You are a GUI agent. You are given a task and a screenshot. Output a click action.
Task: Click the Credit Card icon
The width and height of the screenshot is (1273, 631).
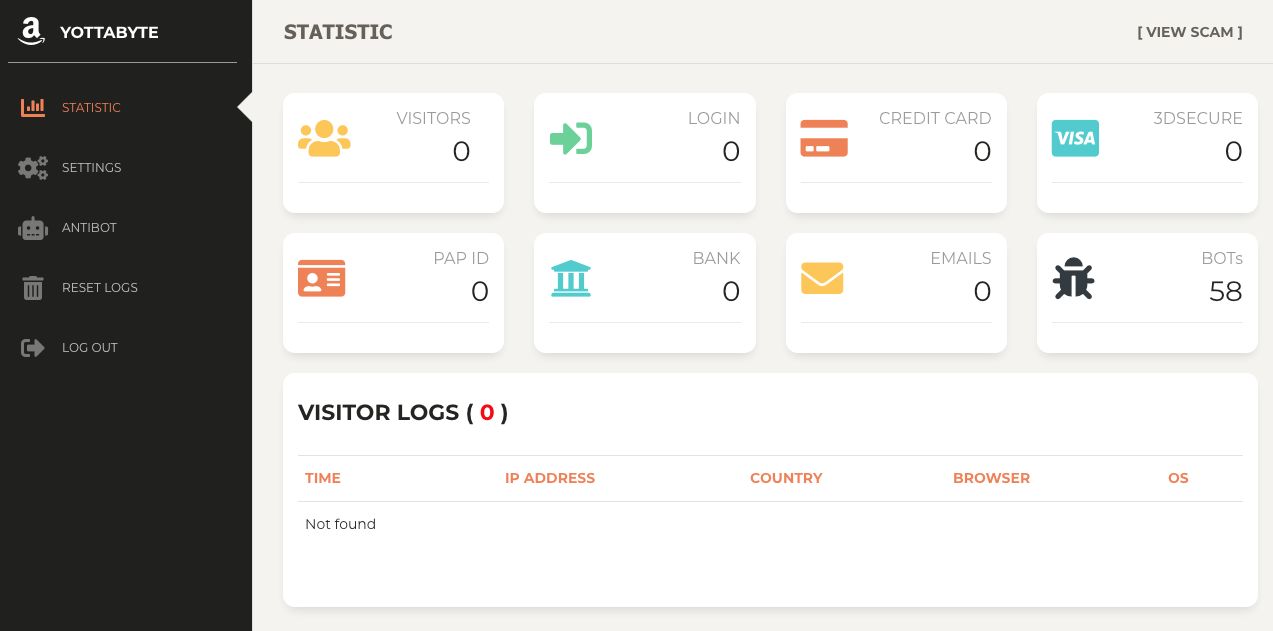pyautogui.click(x=823, y=138)
